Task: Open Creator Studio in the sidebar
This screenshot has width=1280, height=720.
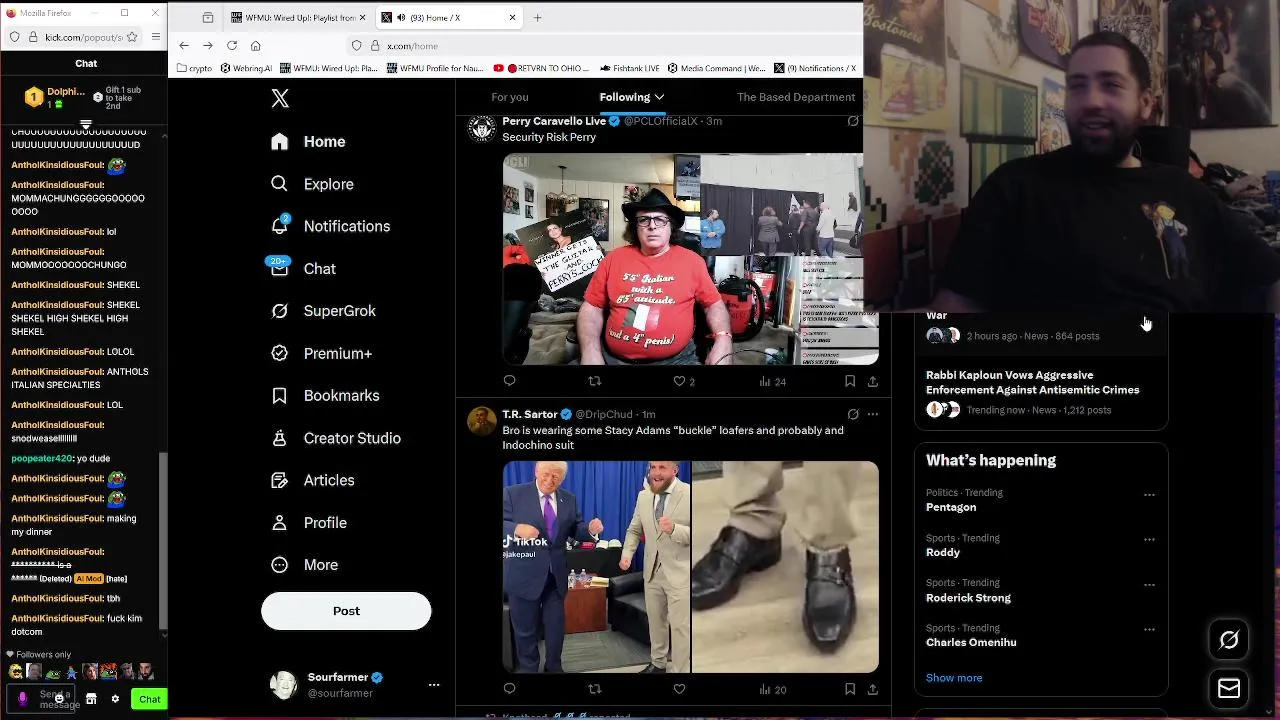Action: point(336,438)
